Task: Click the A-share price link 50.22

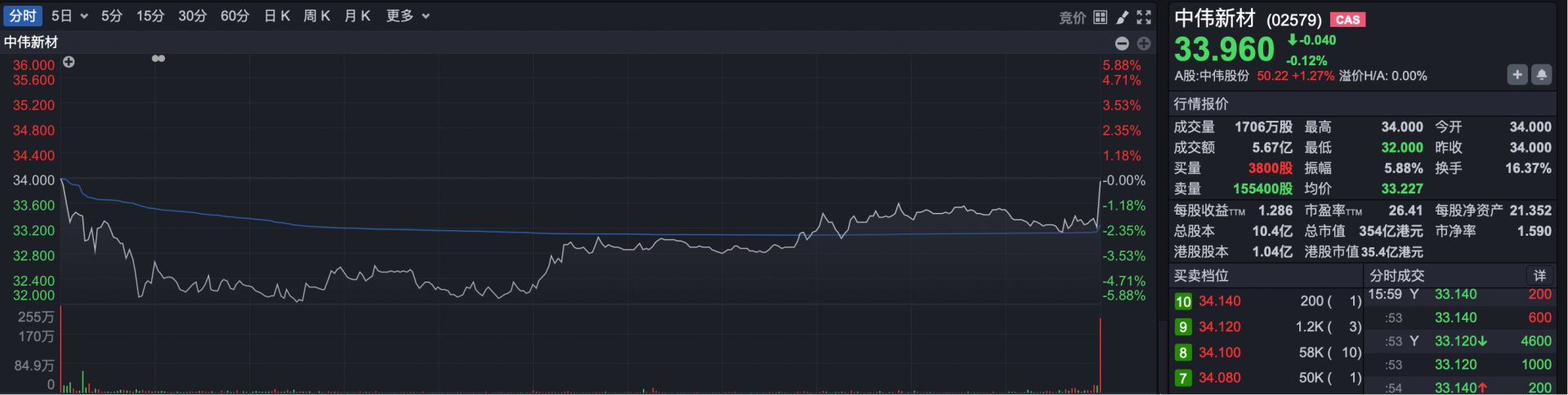Action: [x=1271, y=76]
